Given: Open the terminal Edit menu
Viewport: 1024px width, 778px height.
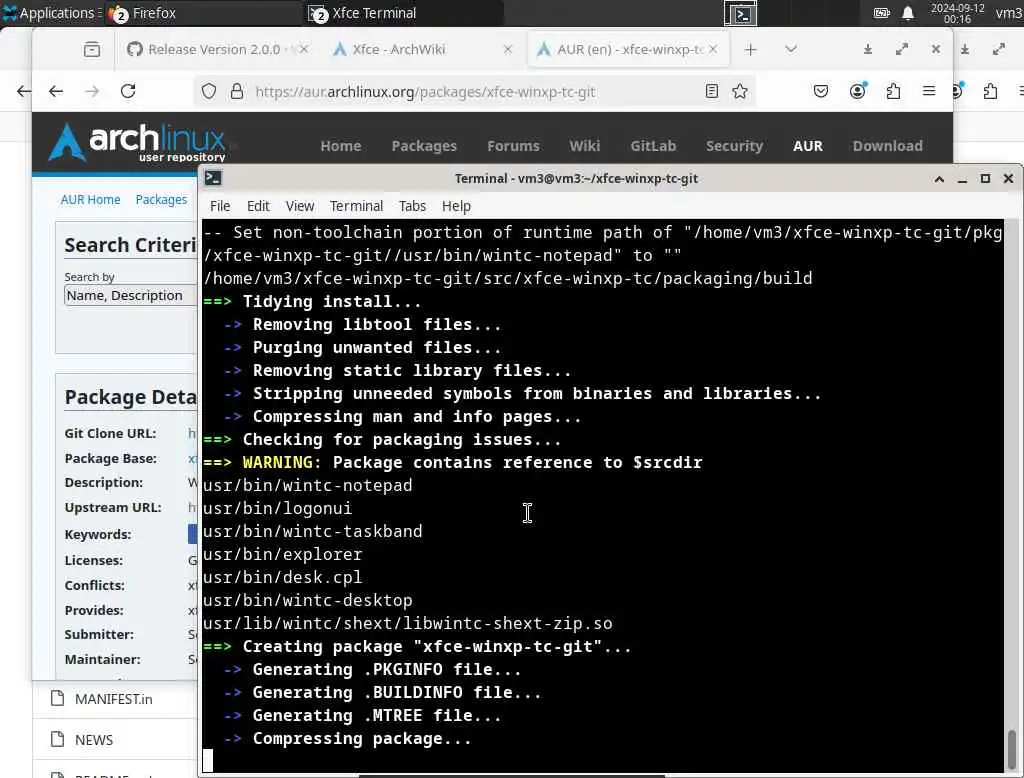Looking at the screenshot, I should pos(258,206).
